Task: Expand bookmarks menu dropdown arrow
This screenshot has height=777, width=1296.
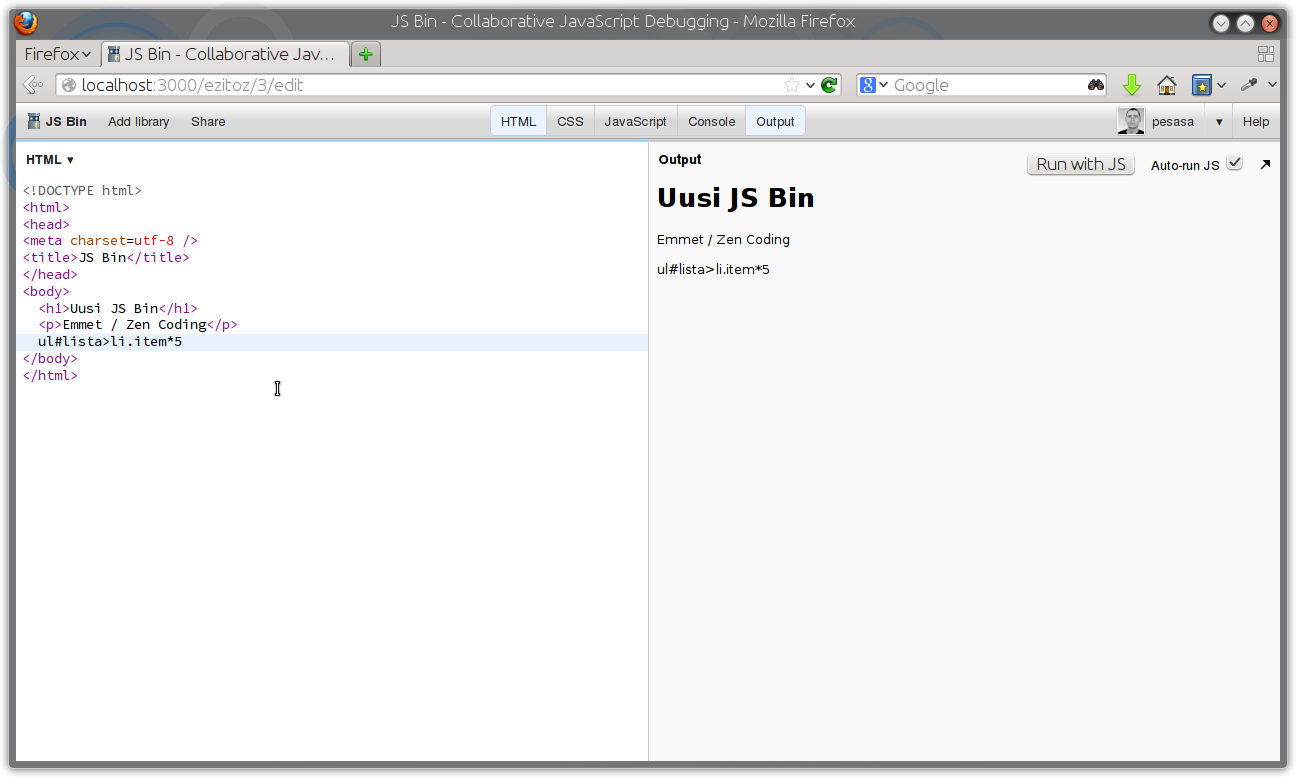Action: [1222, 85]
